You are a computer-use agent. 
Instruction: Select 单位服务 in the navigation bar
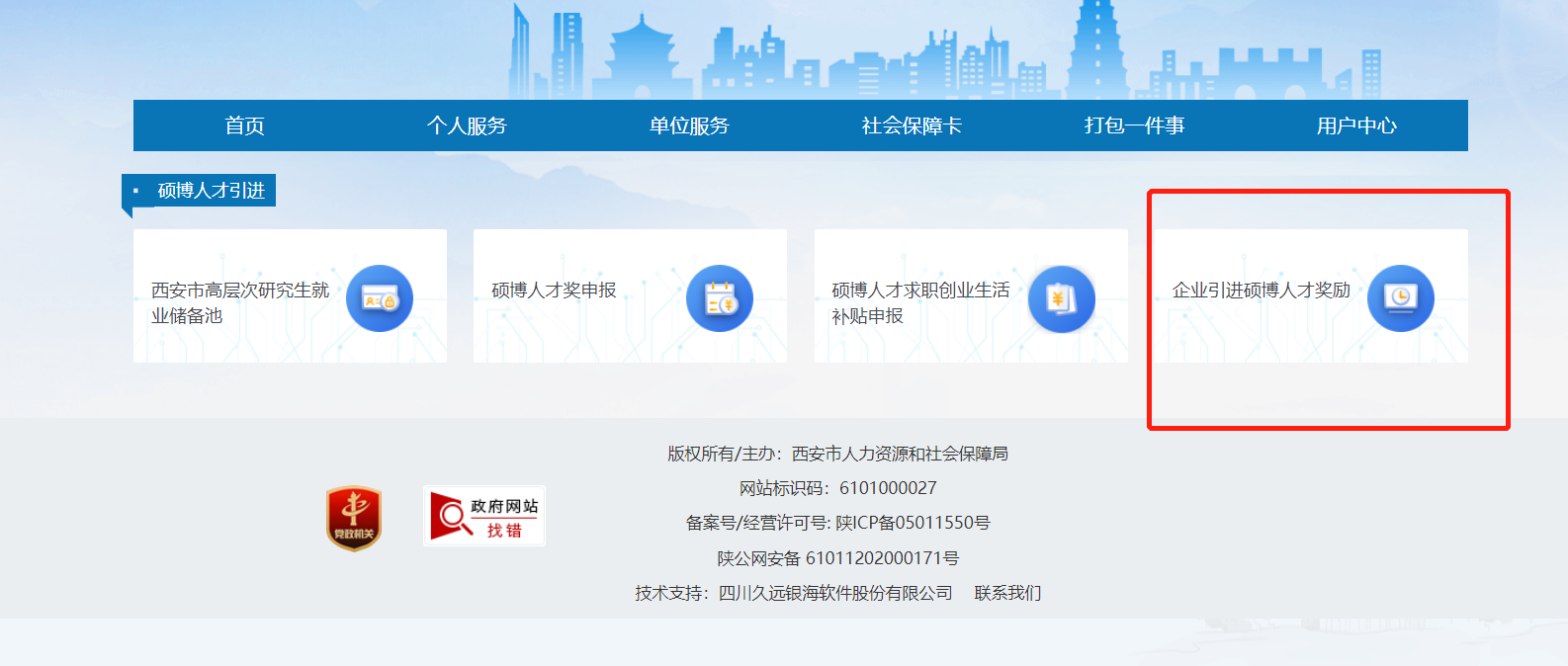point(689,125)
